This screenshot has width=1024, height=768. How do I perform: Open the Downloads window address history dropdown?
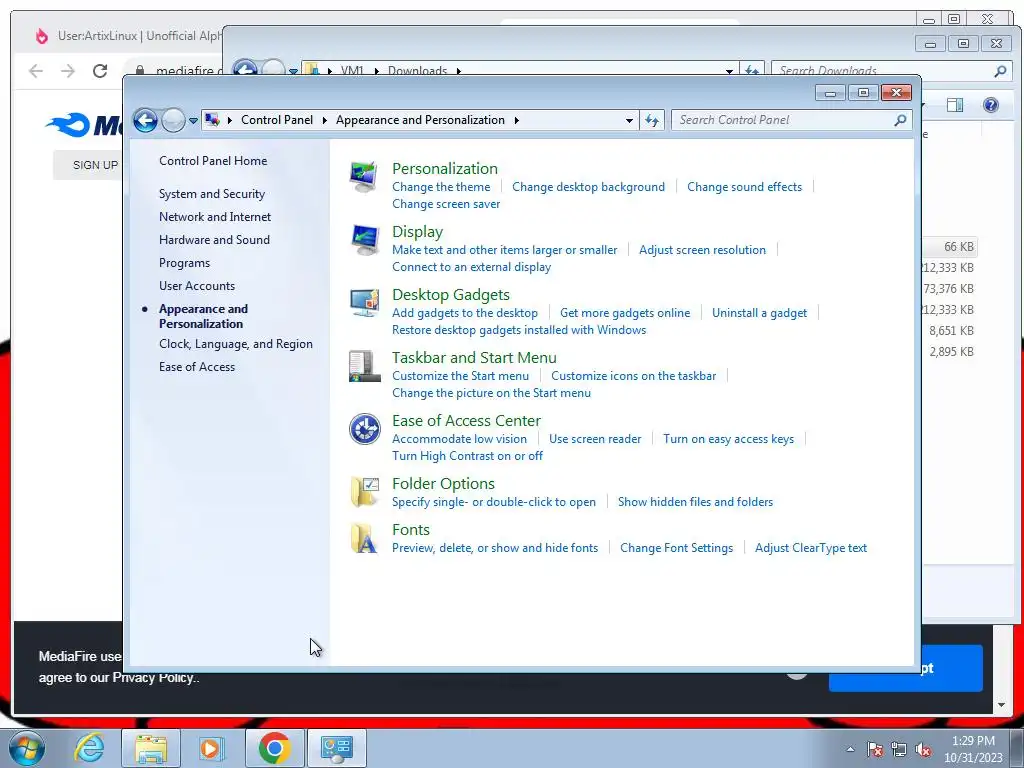tap(729, 71)
